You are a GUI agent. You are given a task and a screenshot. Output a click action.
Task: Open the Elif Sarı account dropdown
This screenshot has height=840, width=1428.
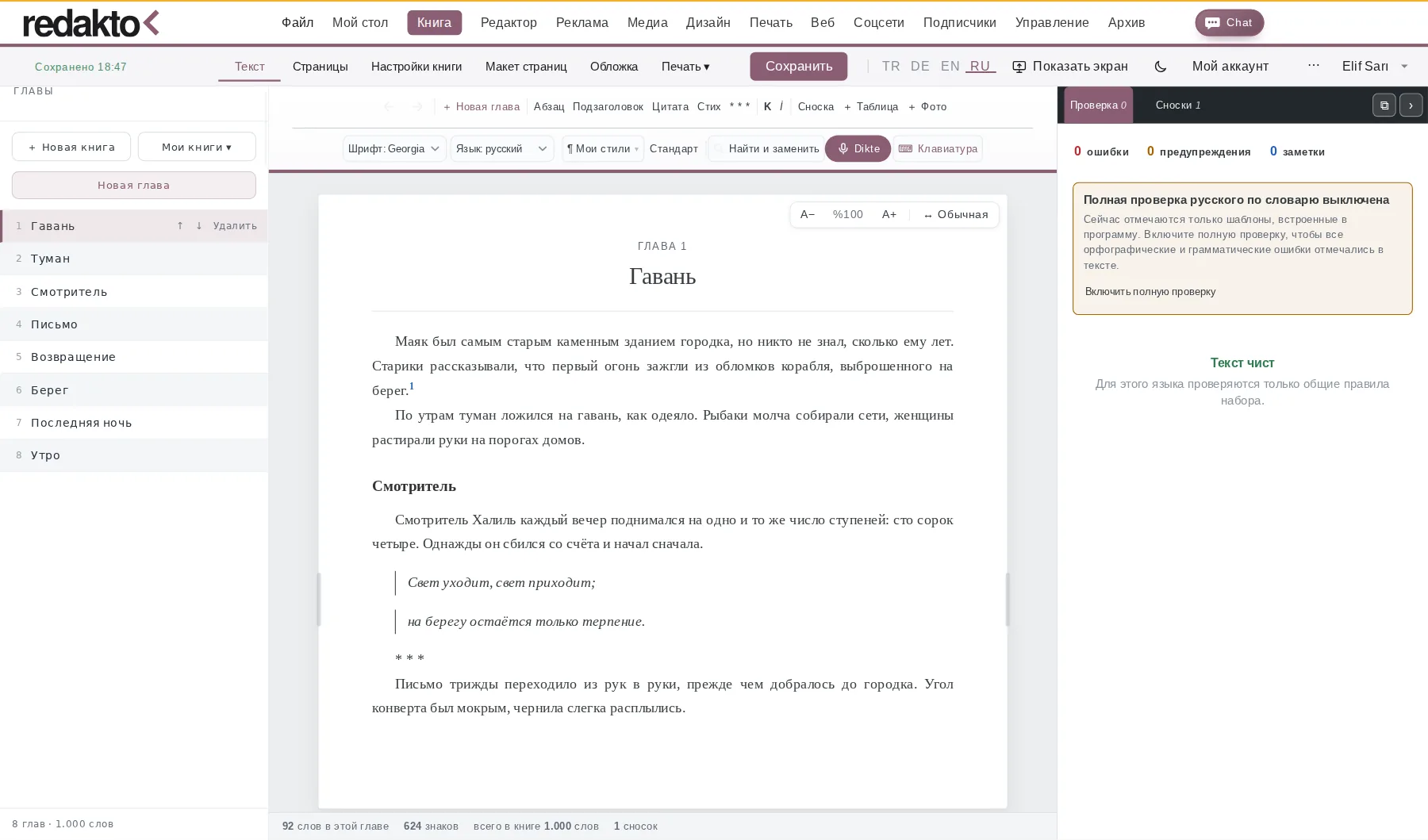[x=1375, y=67]
